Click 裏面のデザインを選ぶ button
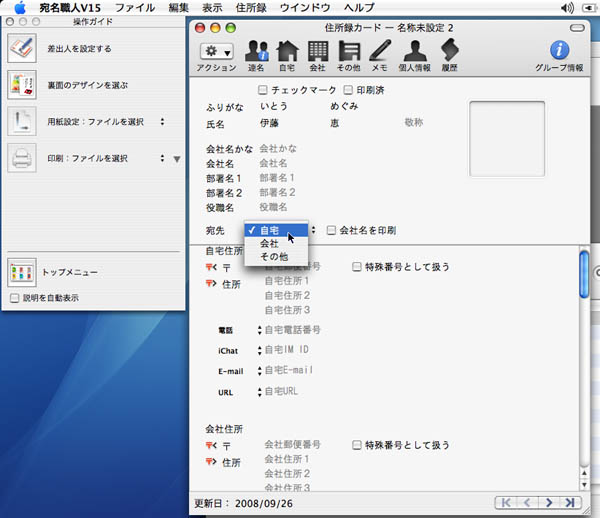Screen dimensions: 600x518 pyautogui.click(x=87, y=85)
